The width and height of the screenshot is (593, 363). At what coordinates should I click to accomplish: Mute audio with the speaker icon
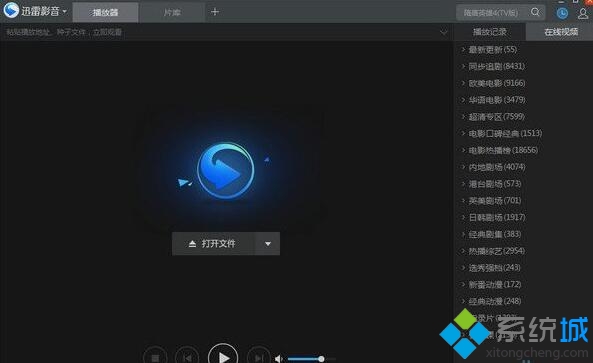pos(279,358)
